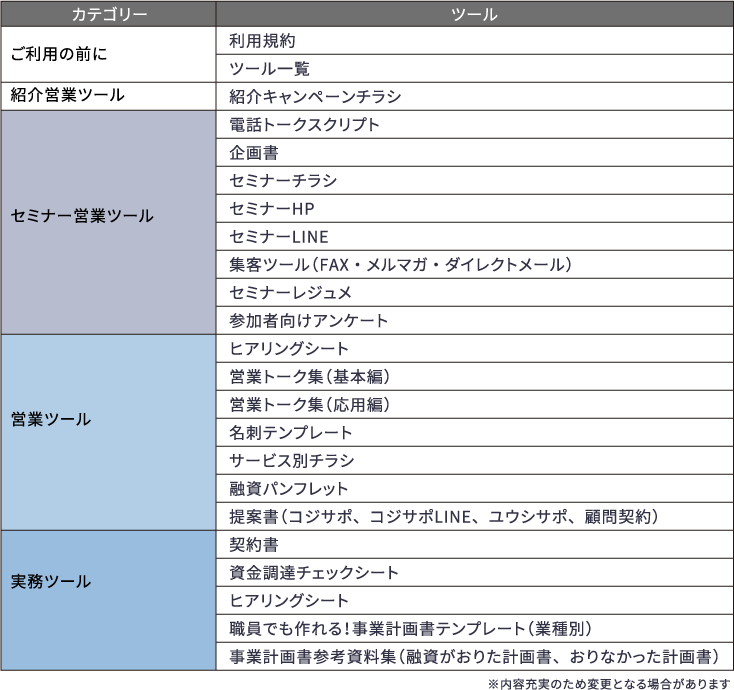Select the ご利用の前に category cell

pos(108,54)
